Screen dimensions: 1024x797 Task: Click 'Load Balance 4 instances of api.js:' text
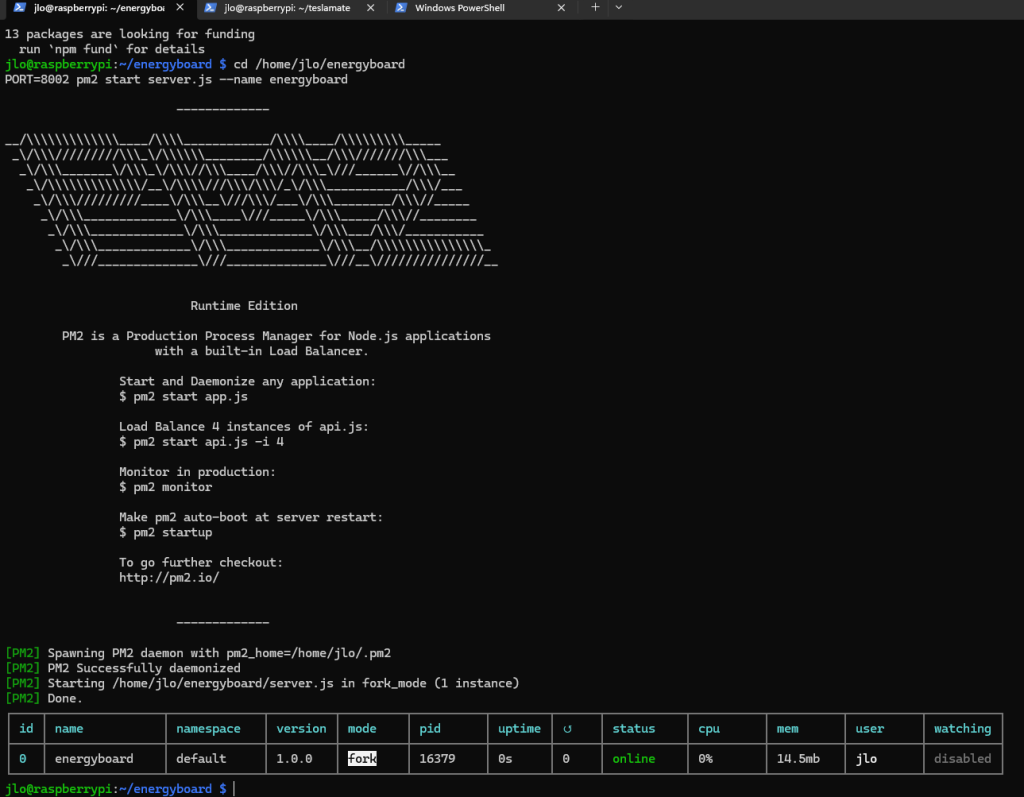[244, 427]
